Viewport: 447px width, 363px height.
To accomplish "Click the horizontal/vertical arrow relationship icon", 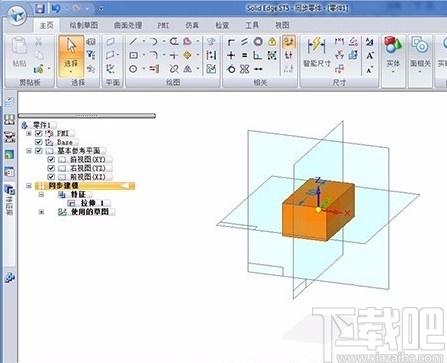I will [x=258, y=69].
